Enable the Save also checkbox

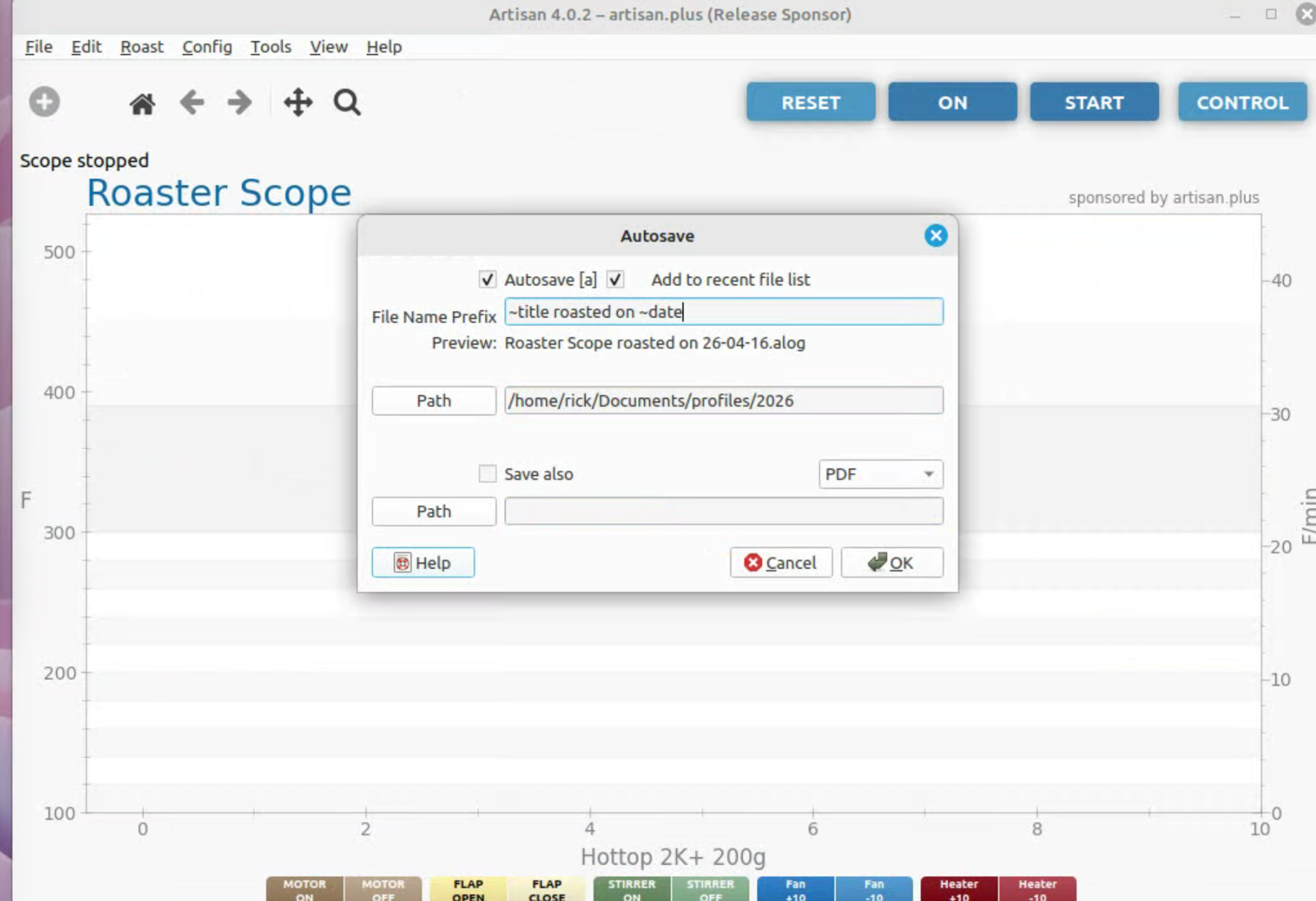(x=488, y=474)
